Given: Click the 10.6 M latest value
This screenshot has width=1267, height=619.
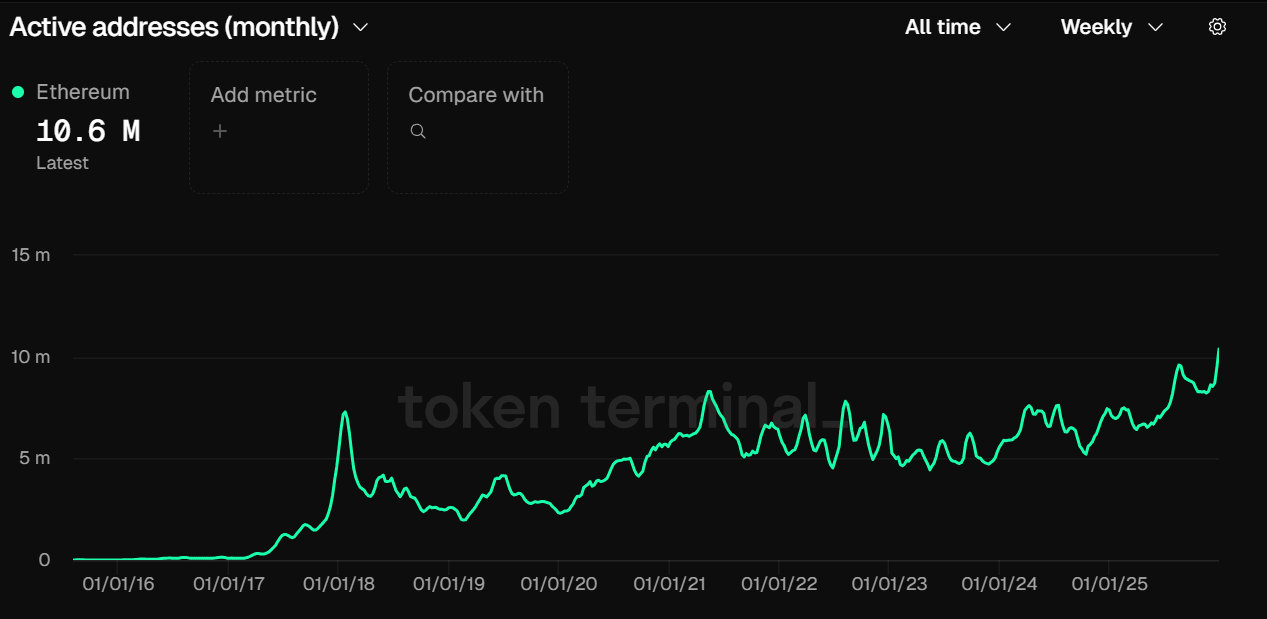Looking at the screenshot, I should tap(88, 131).
